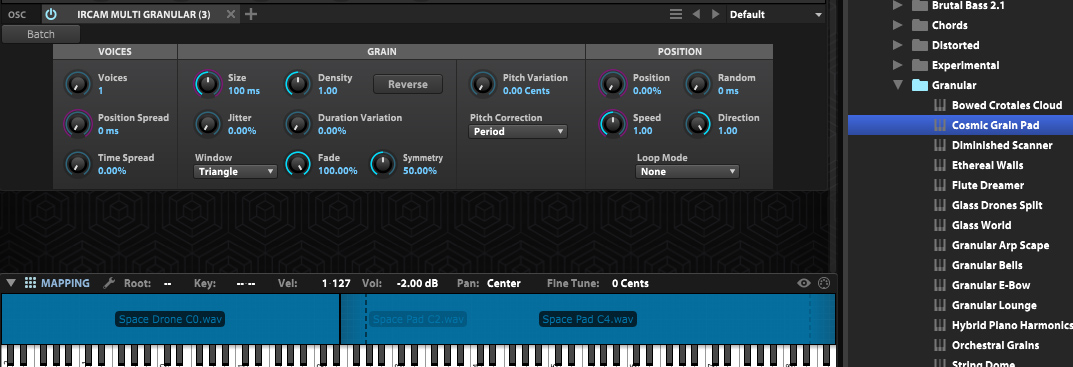Click the Direction knob
The width and height of the screenshot is (1073, 367).
[698, 124]
